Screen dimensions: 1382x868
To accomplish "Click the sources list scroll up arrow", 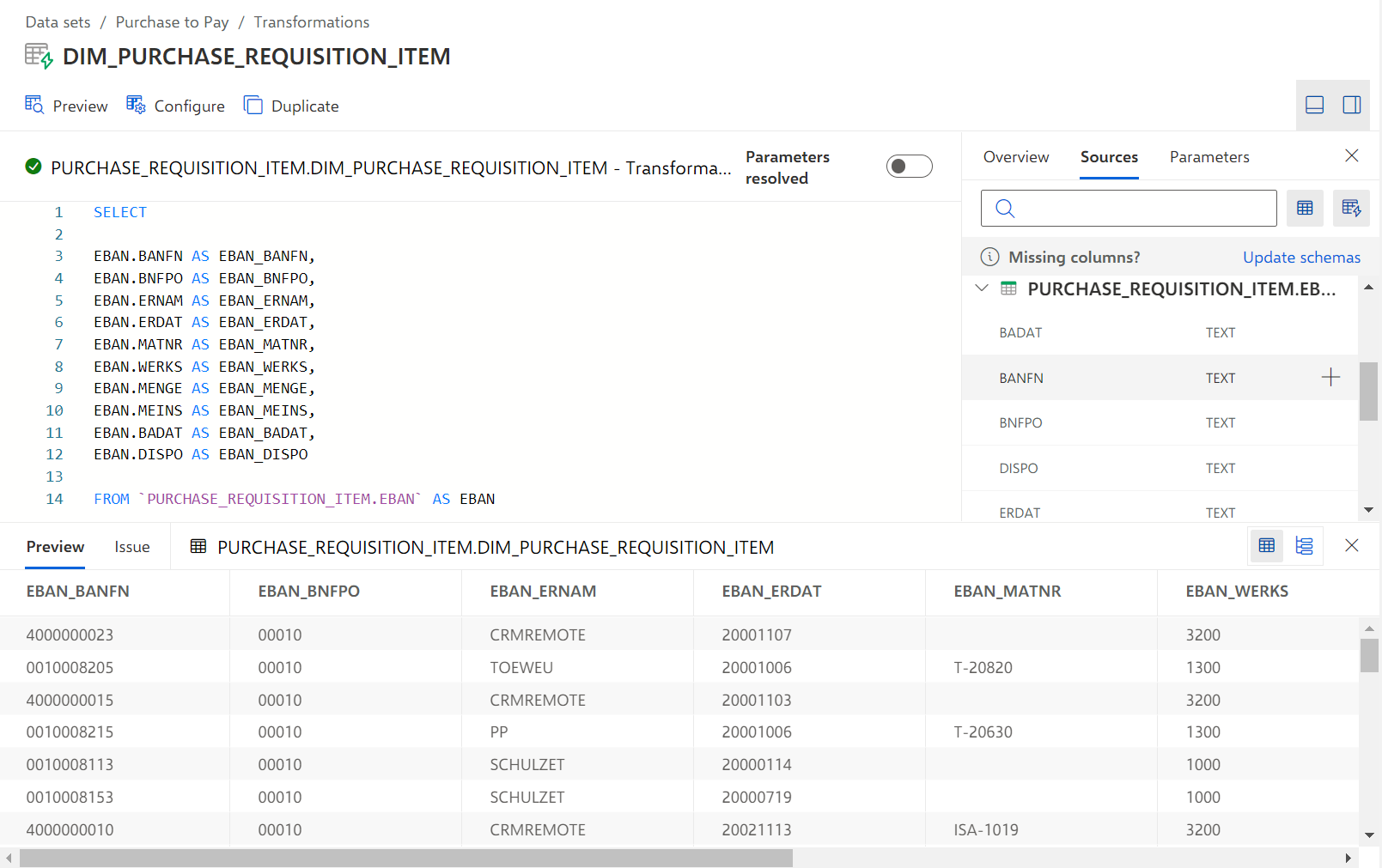I will (1368, 287).
